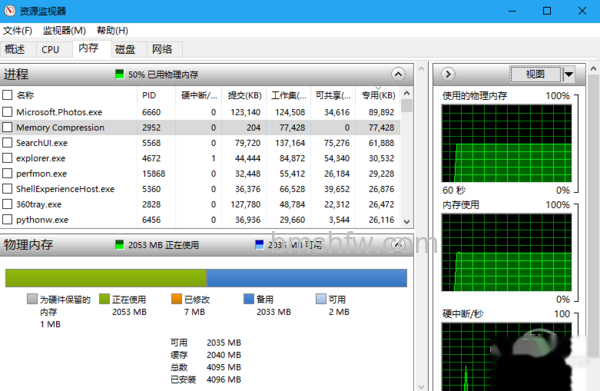Click the light blue 可用 legend swatch
Screen dimensions: 600x391
[321, 299]
